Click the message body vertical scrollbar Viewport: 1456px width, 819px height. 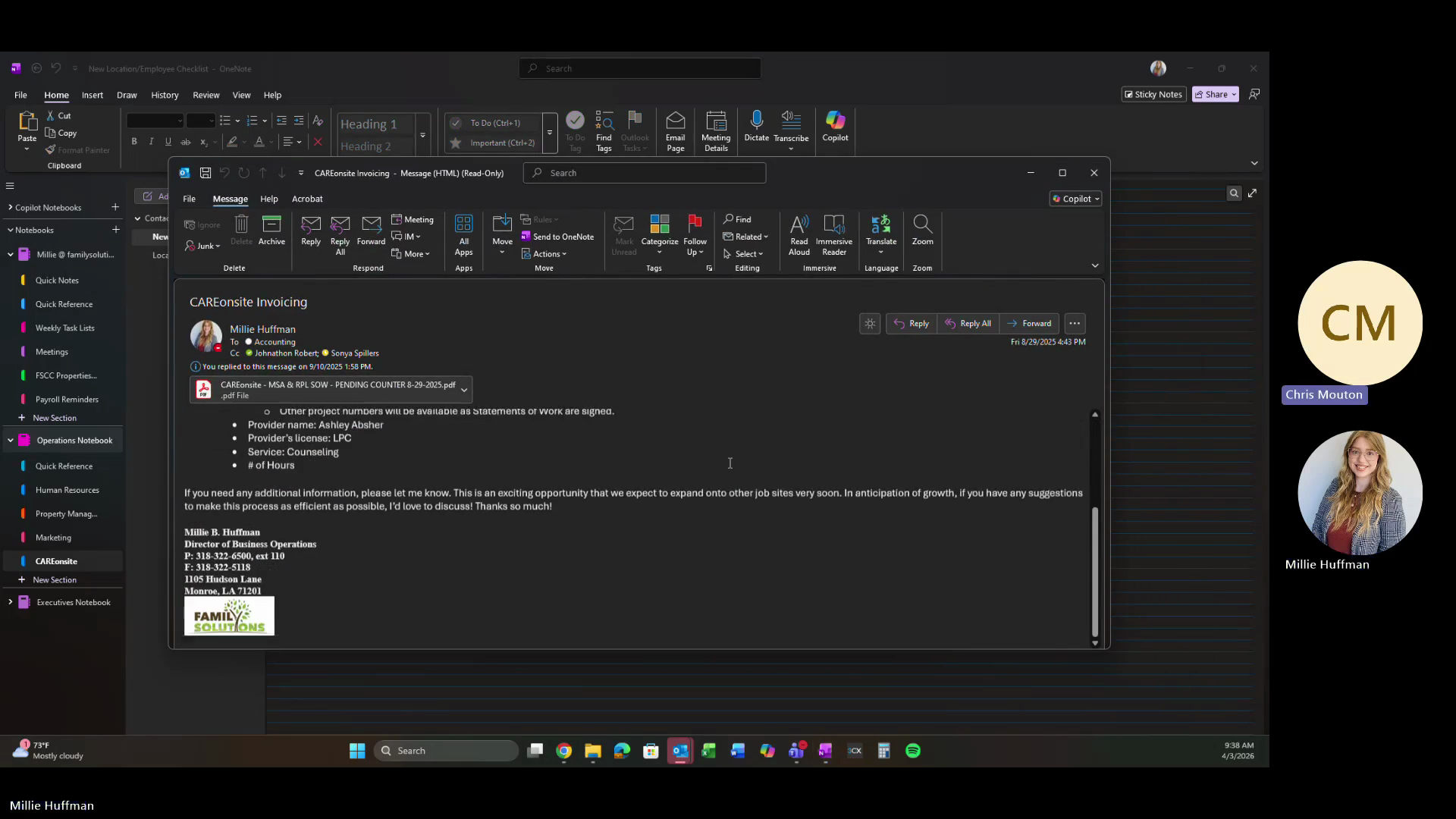tap(1094, 573)
